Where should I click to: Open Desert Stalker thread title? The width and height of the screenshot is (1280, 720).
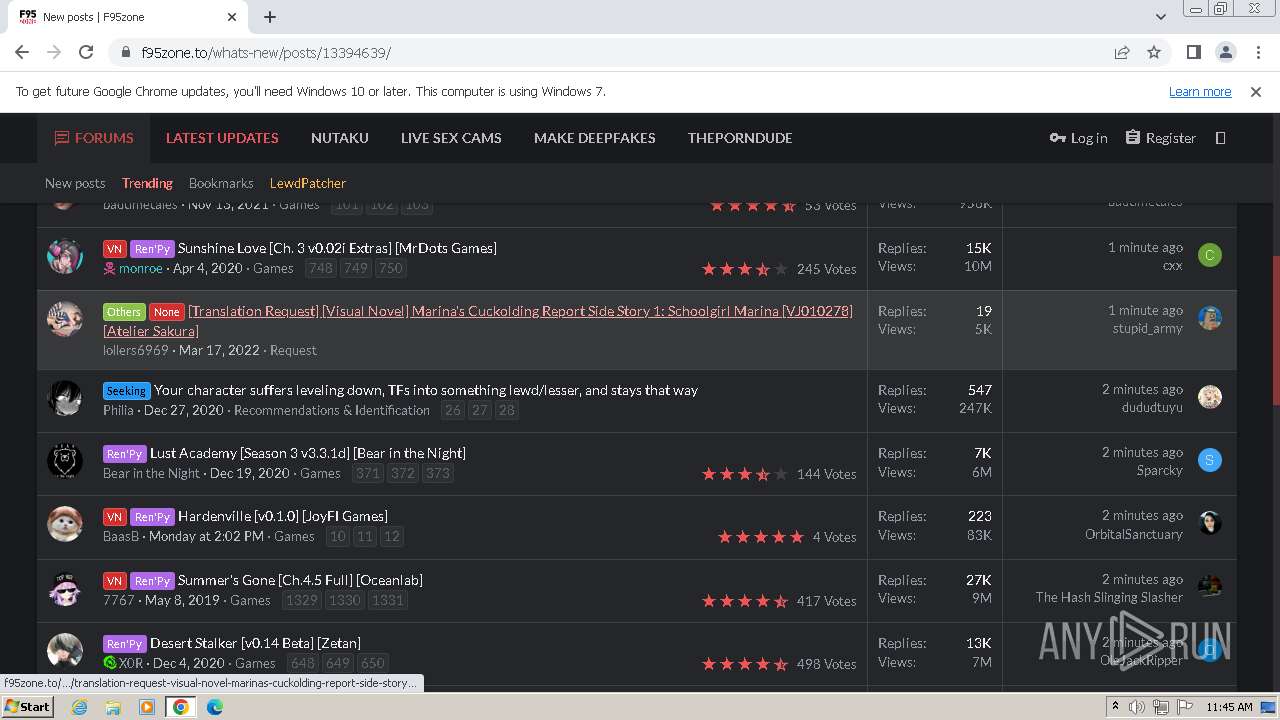pos(255,643)
